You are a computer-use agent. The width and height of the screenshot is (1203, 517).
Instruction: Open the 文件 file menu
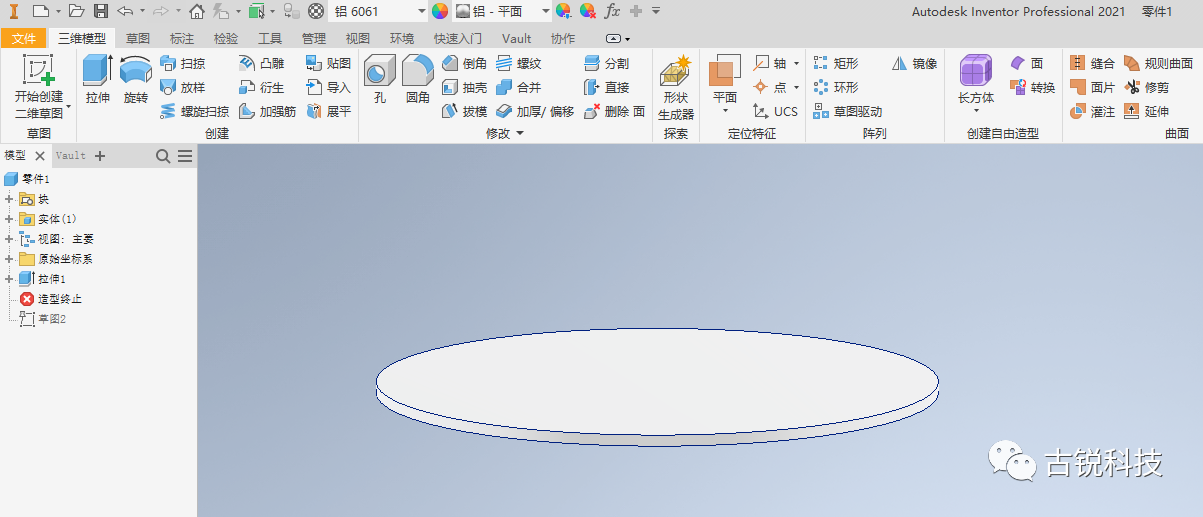tap(24, 39)
